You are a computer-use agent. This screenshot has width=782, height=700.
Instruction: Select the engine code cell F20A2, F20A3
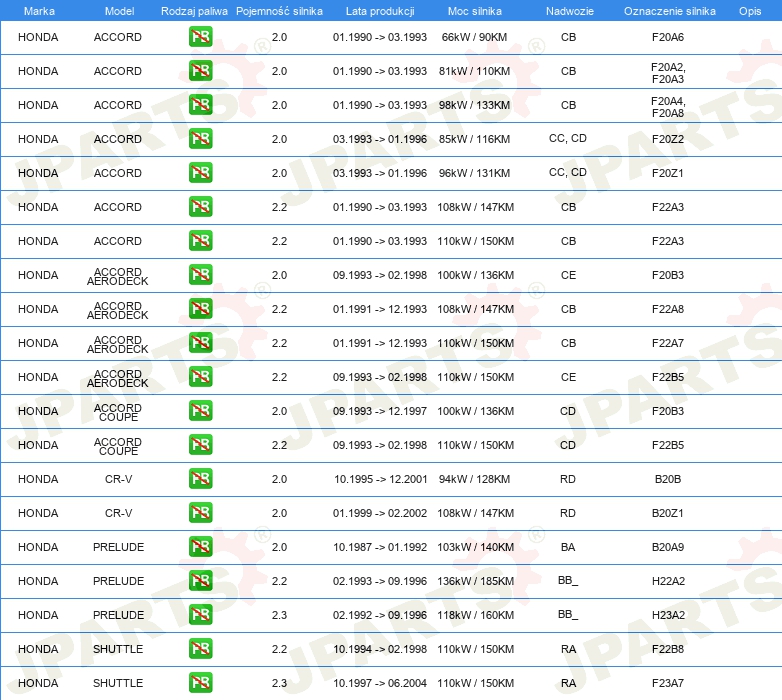(x=668, y=73)
